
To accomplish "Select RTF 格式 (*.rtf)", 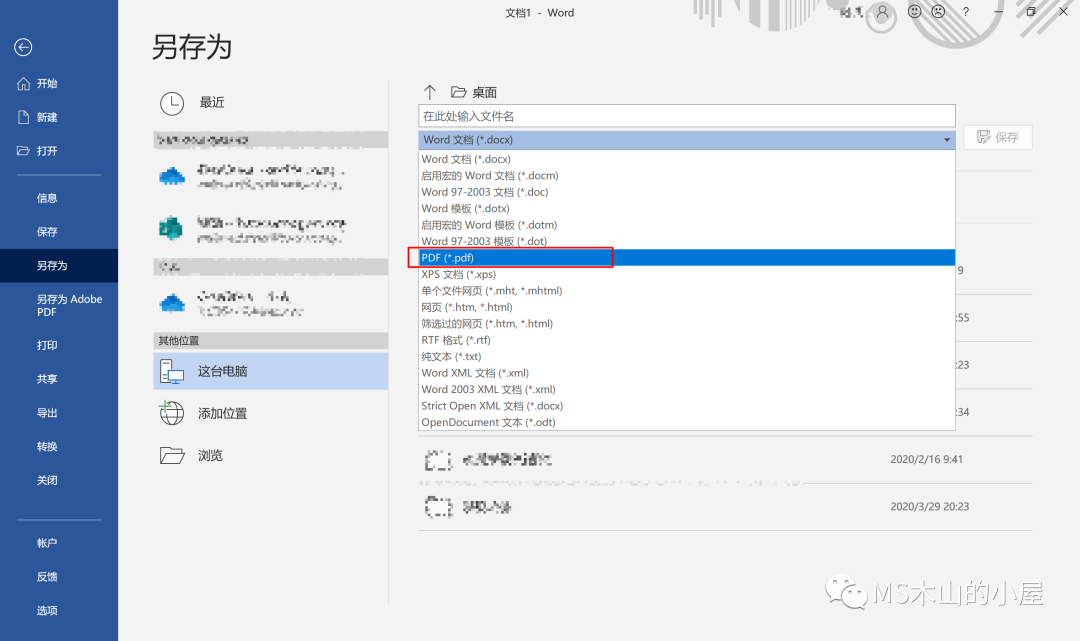I will point(687,340).
